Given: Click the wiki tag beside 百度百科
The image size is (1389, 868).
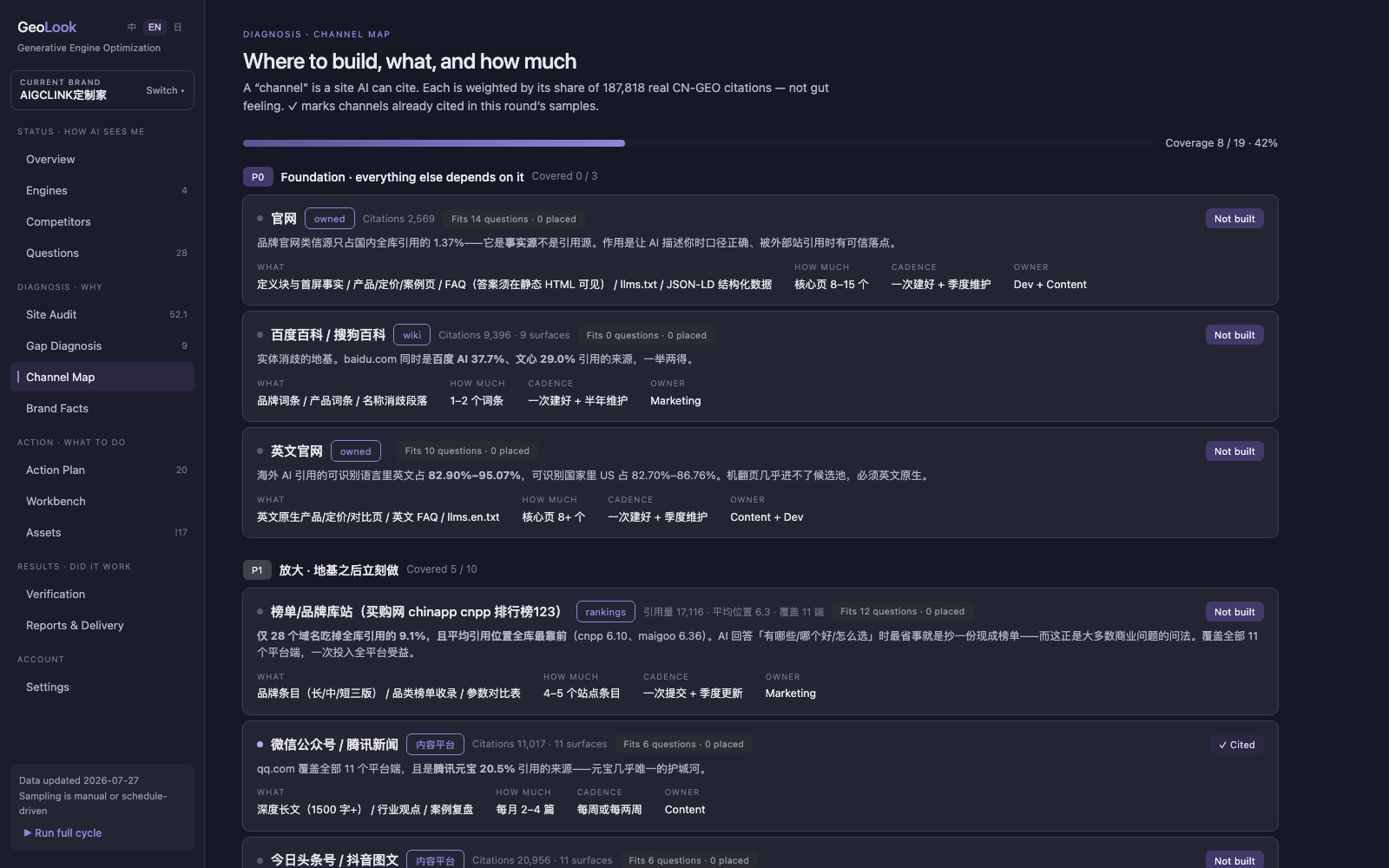Looking at the screenshot, I should (x=411, y=335).
